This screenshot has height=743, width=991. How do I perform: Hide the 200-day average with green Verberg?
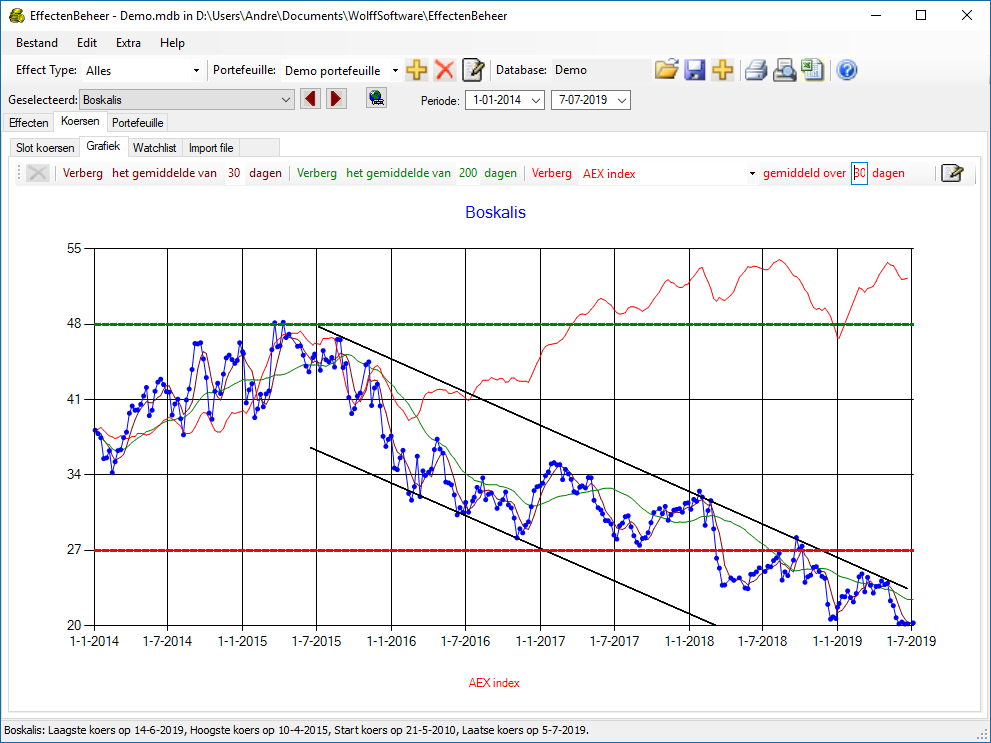point(317,173)
